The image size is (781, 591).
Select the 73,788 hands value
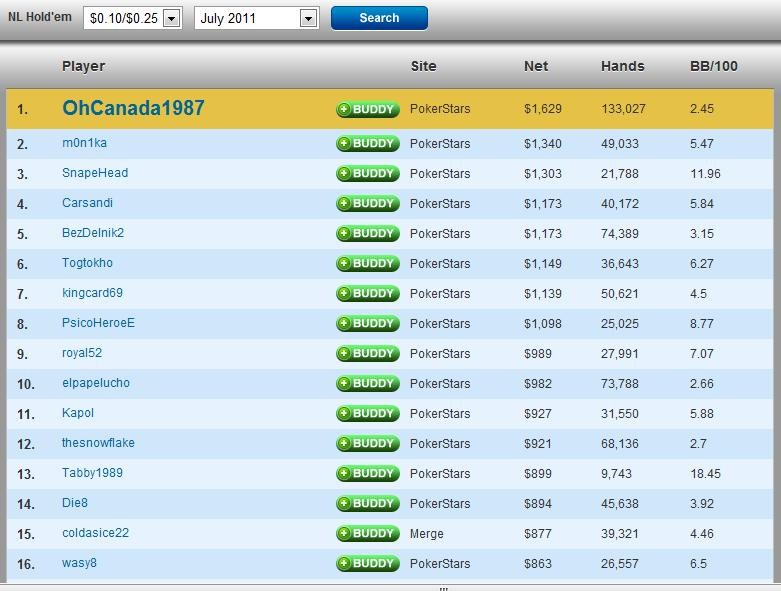click(620, 383)
